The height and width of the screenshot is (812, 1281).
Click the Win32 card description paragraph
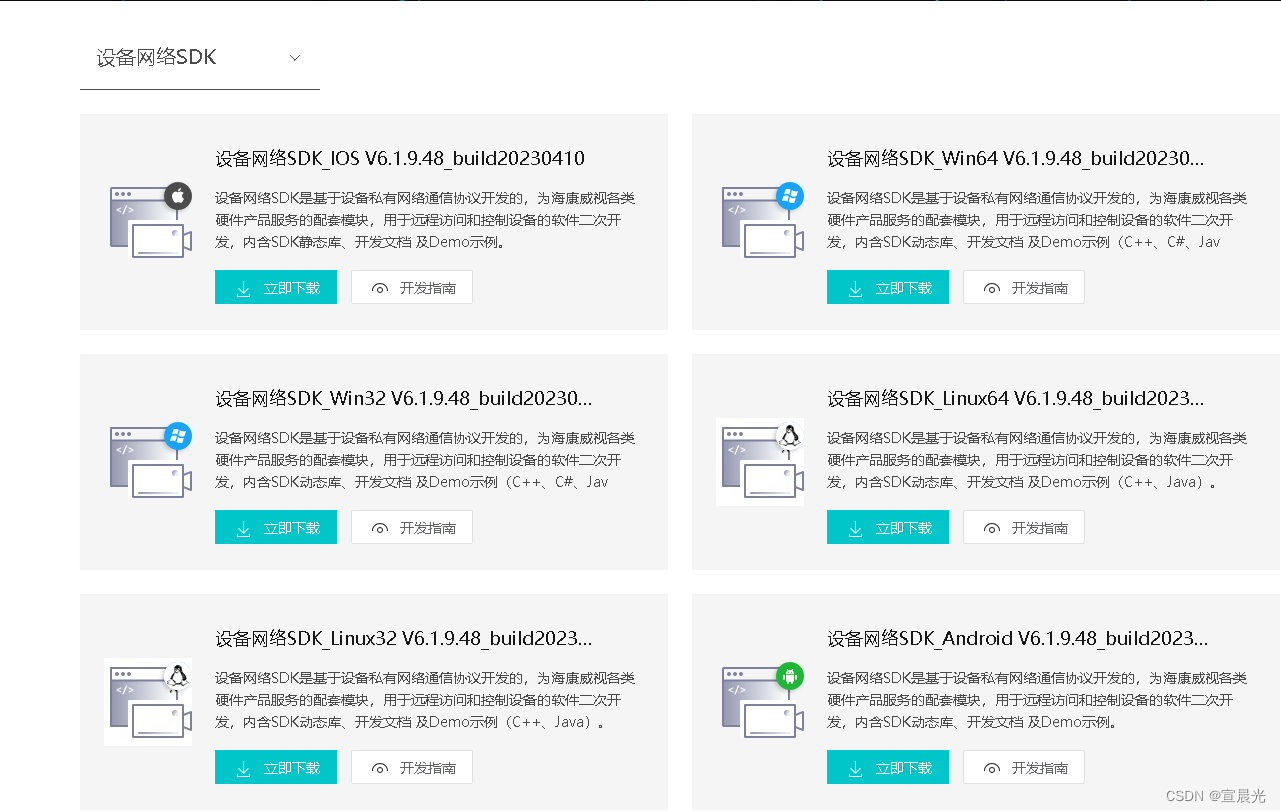[x=425, y=460]
